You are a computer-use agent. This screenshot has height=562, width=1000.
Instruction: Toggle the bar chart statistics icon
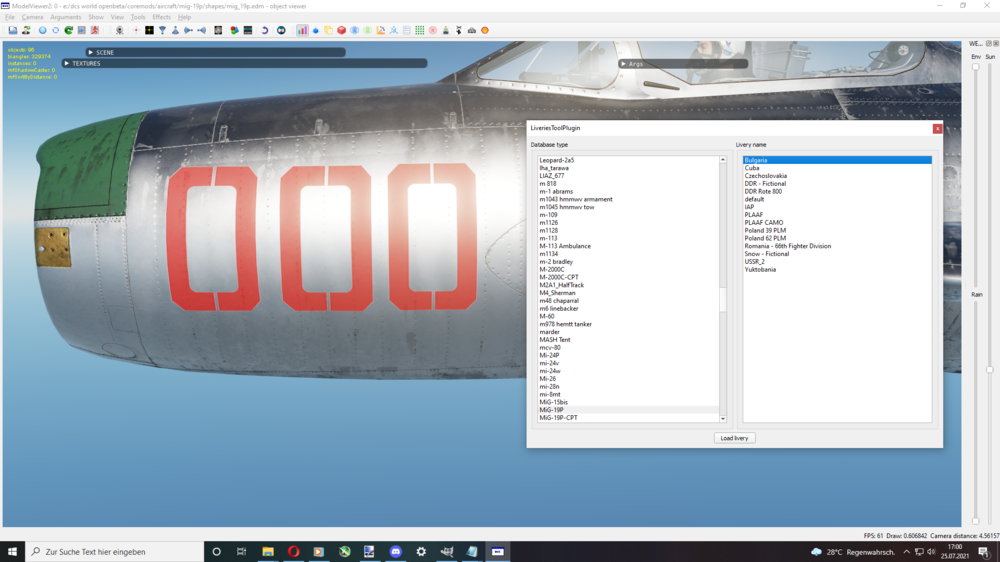pyautogui.click(x=302, y=30)
